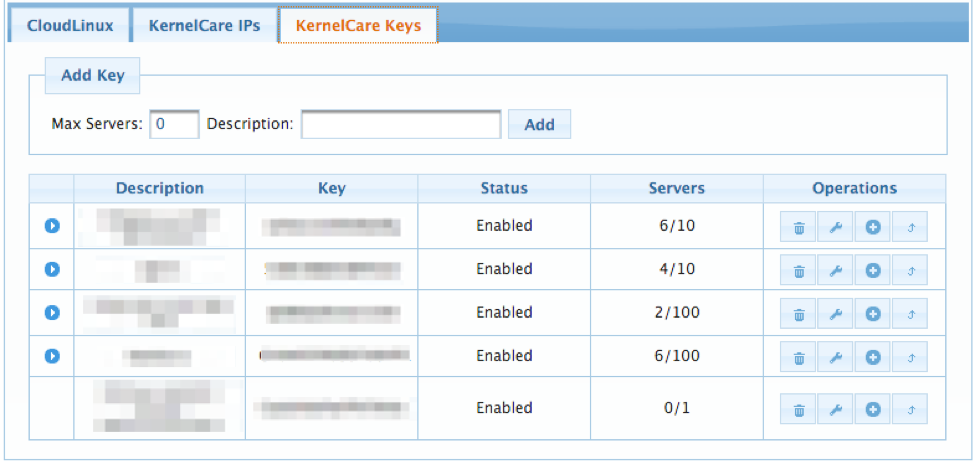Expand the row showing 6/100 servers
The image size is (975, 464).
(52, 356)
